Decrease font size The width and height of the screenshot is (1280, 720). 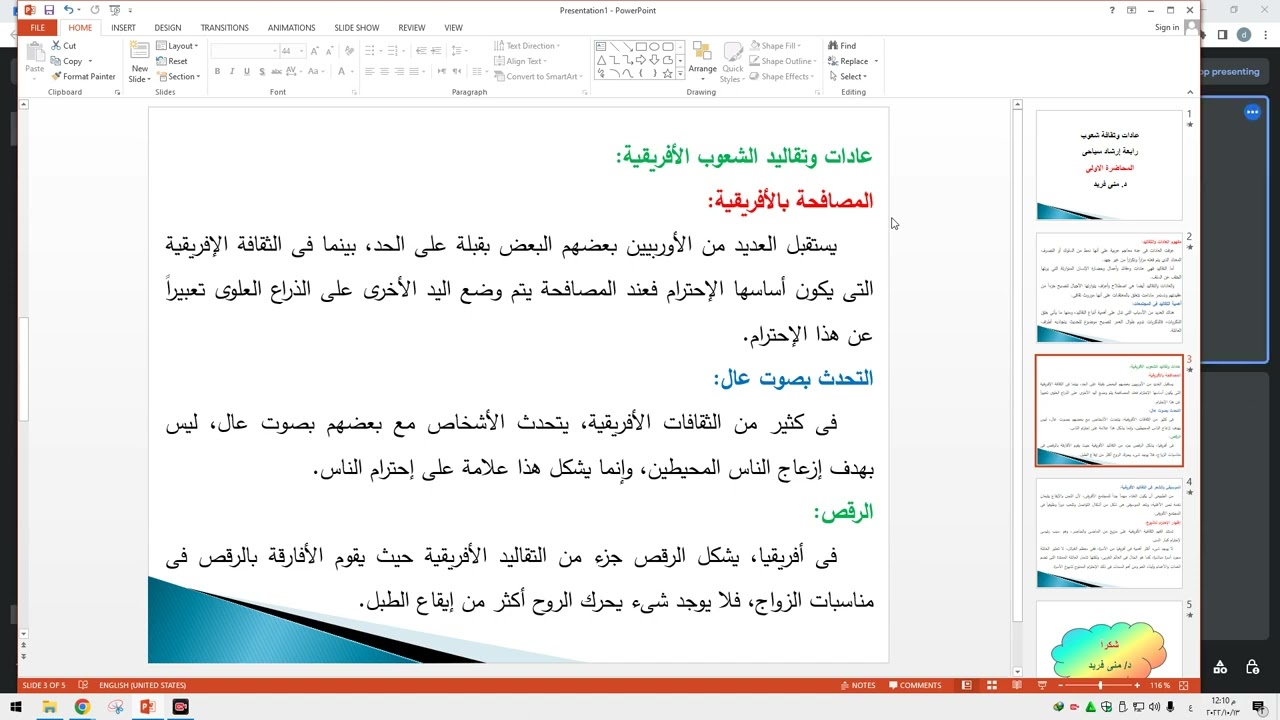click(x=328, y=50)
